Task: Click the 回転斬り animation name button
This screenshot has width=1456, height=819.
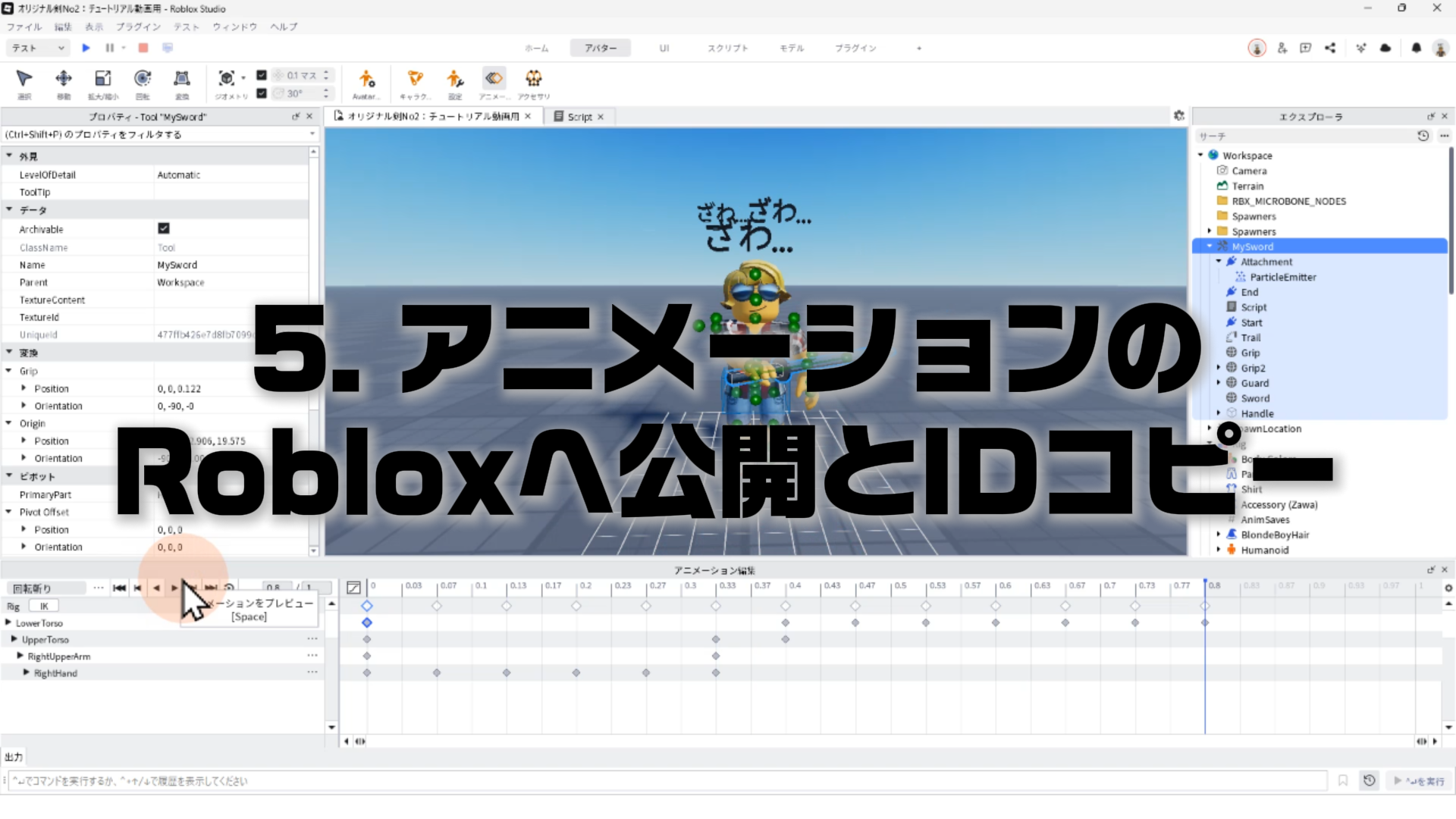Action: 47,588
